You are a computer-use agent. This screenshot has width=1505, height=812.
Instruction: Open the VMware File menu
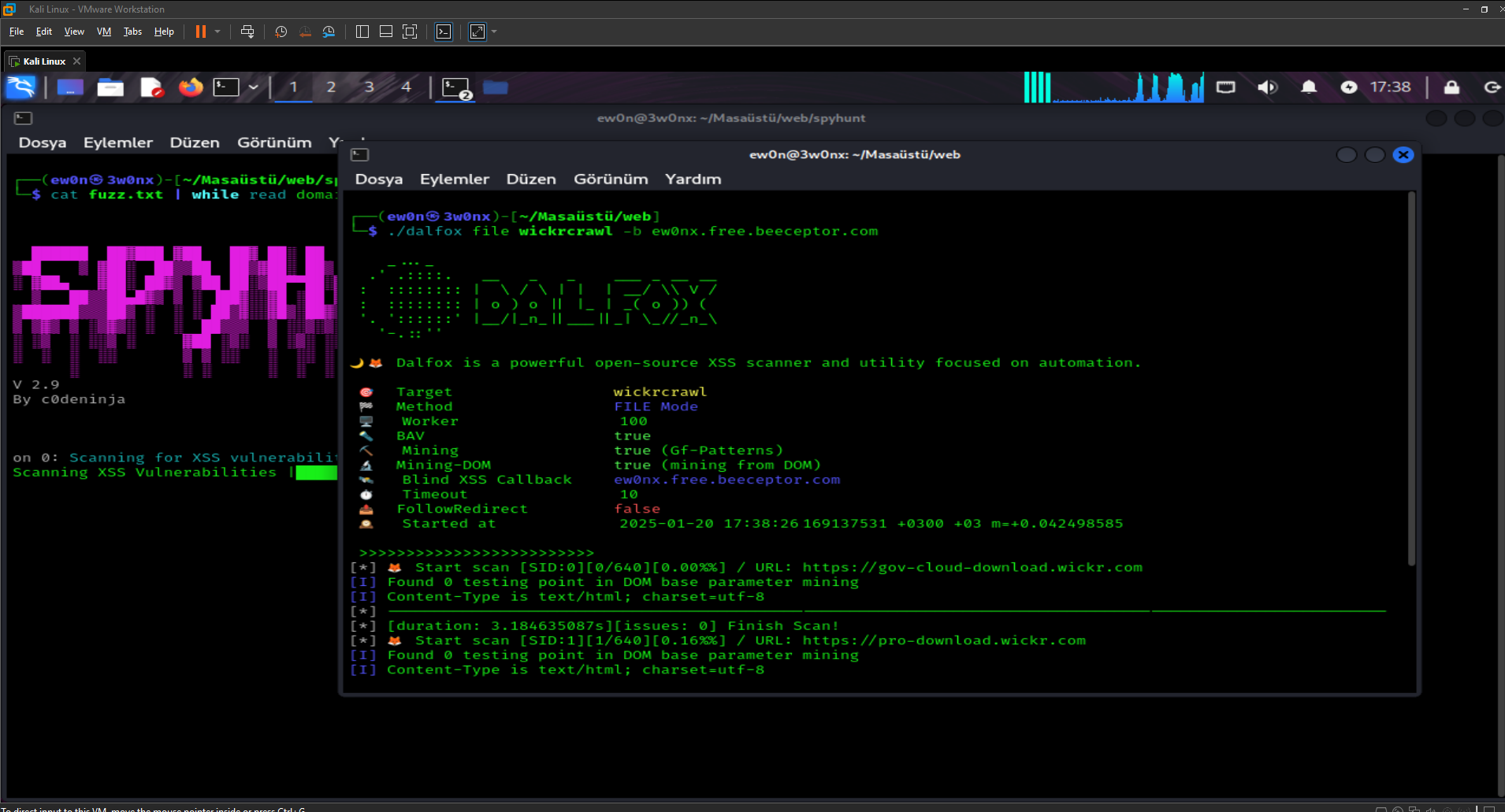[17, 32]
